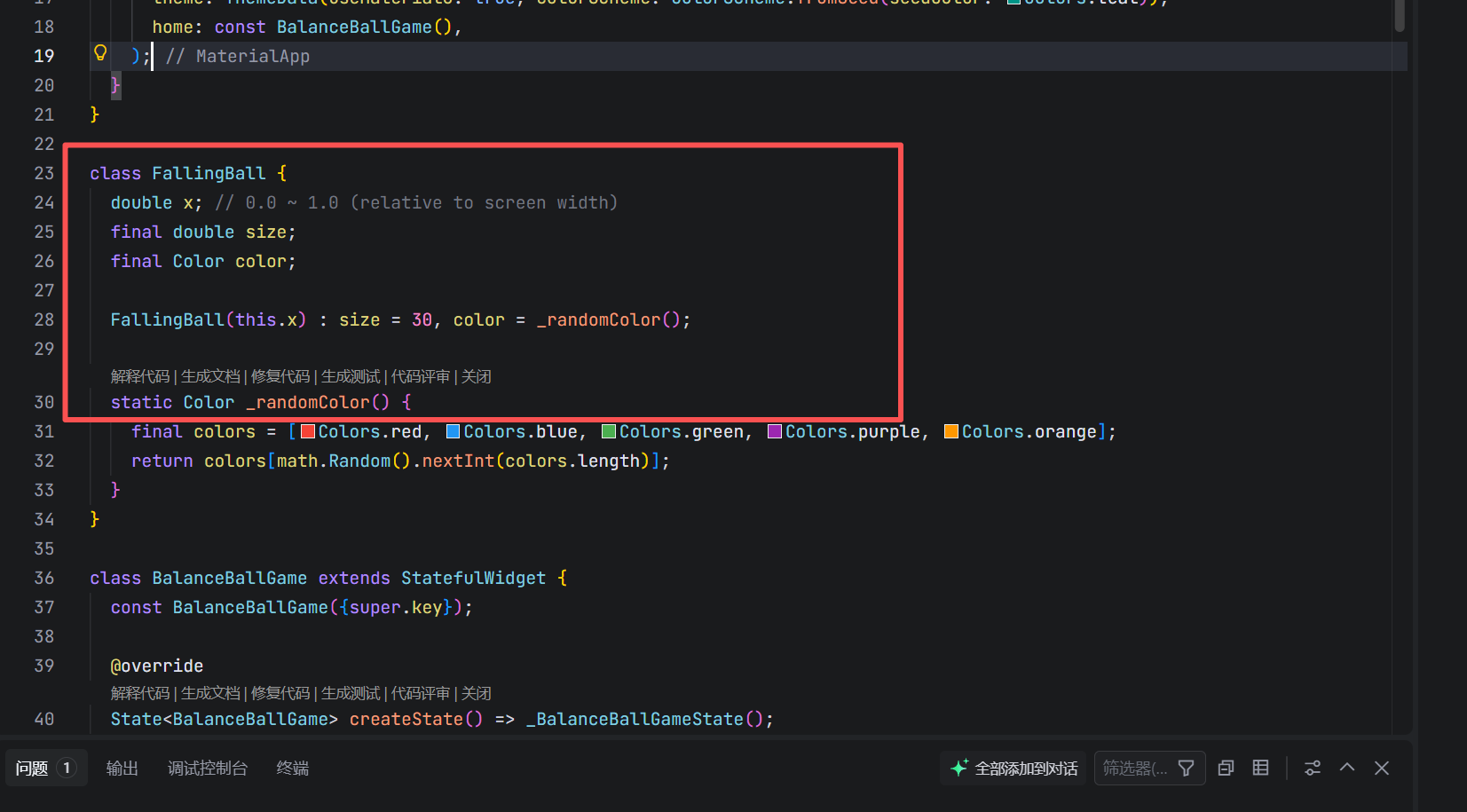Click 'StatefulWidget' on line 36
The height and width of the screenshot is (812, 1467).
pyautogui.click(x=474, y=578)
